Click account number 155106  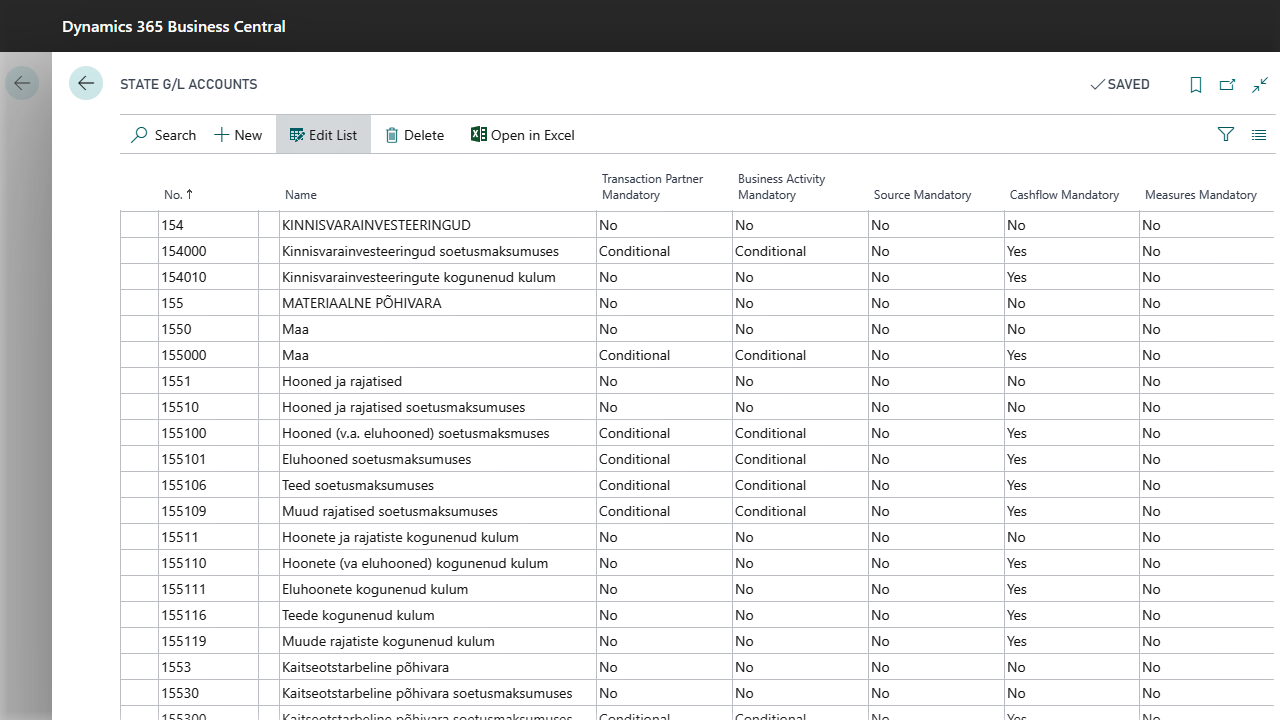point(208,485)
